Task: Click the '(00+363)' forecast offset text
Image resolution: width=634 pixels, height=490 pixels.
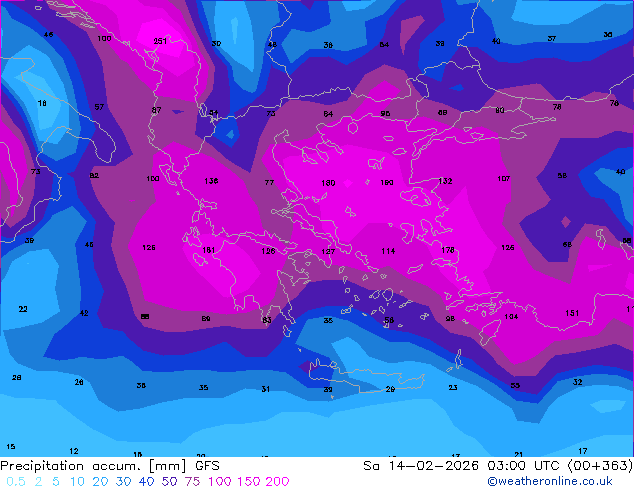Action: coord(600,466)
